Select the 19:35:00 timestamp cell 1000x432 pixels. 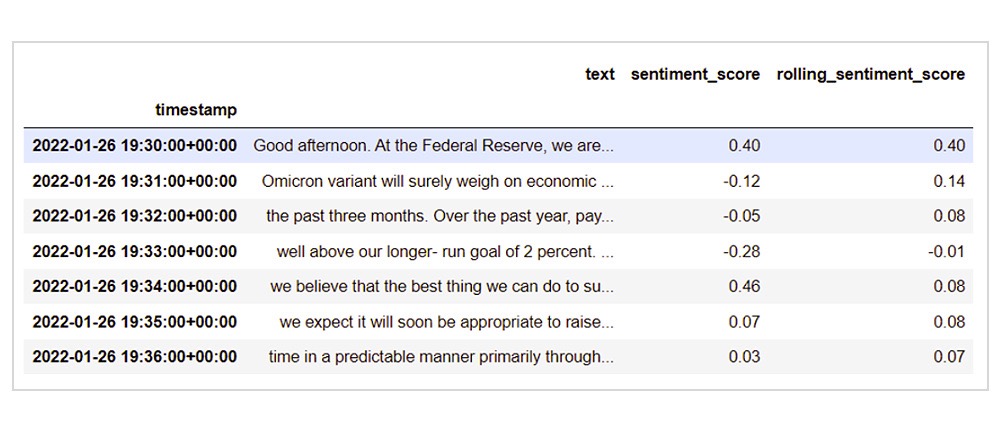[135, 322]
